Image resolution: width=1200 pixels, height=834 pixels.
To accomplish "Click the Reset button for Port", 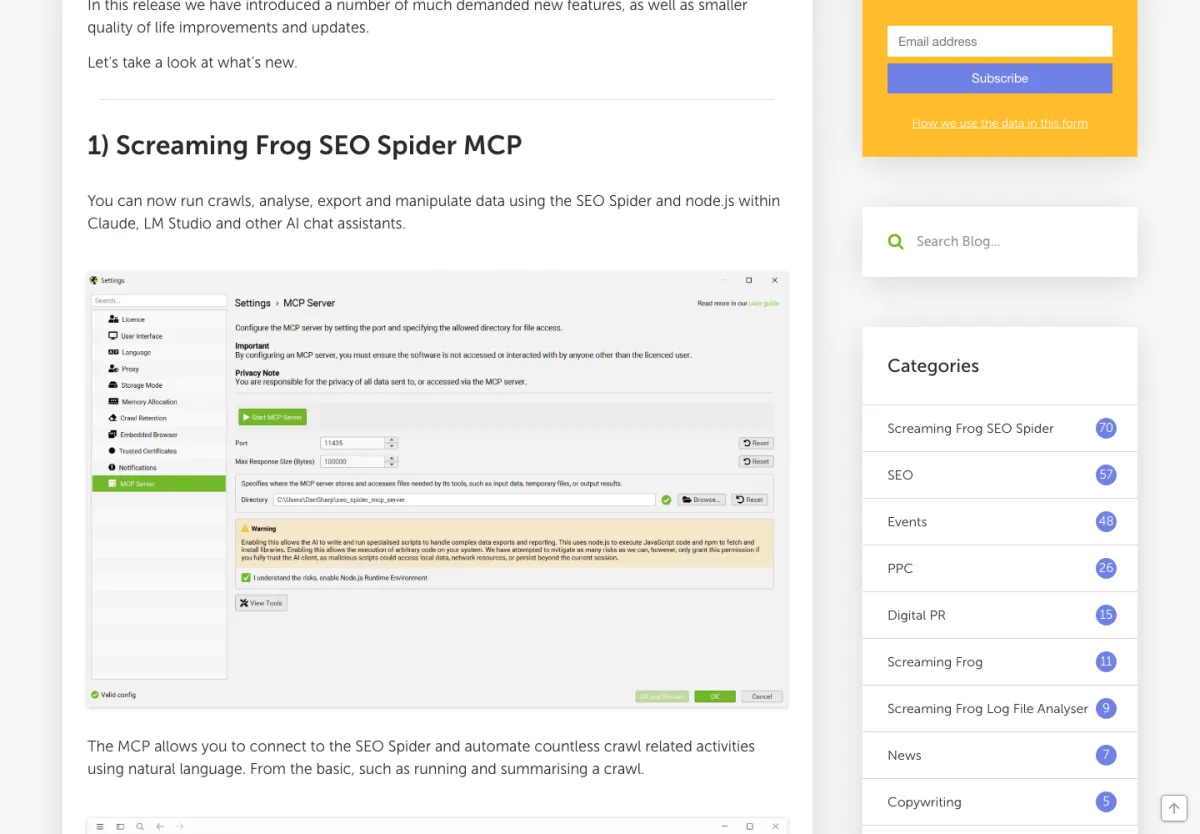I will pos(756,443).
